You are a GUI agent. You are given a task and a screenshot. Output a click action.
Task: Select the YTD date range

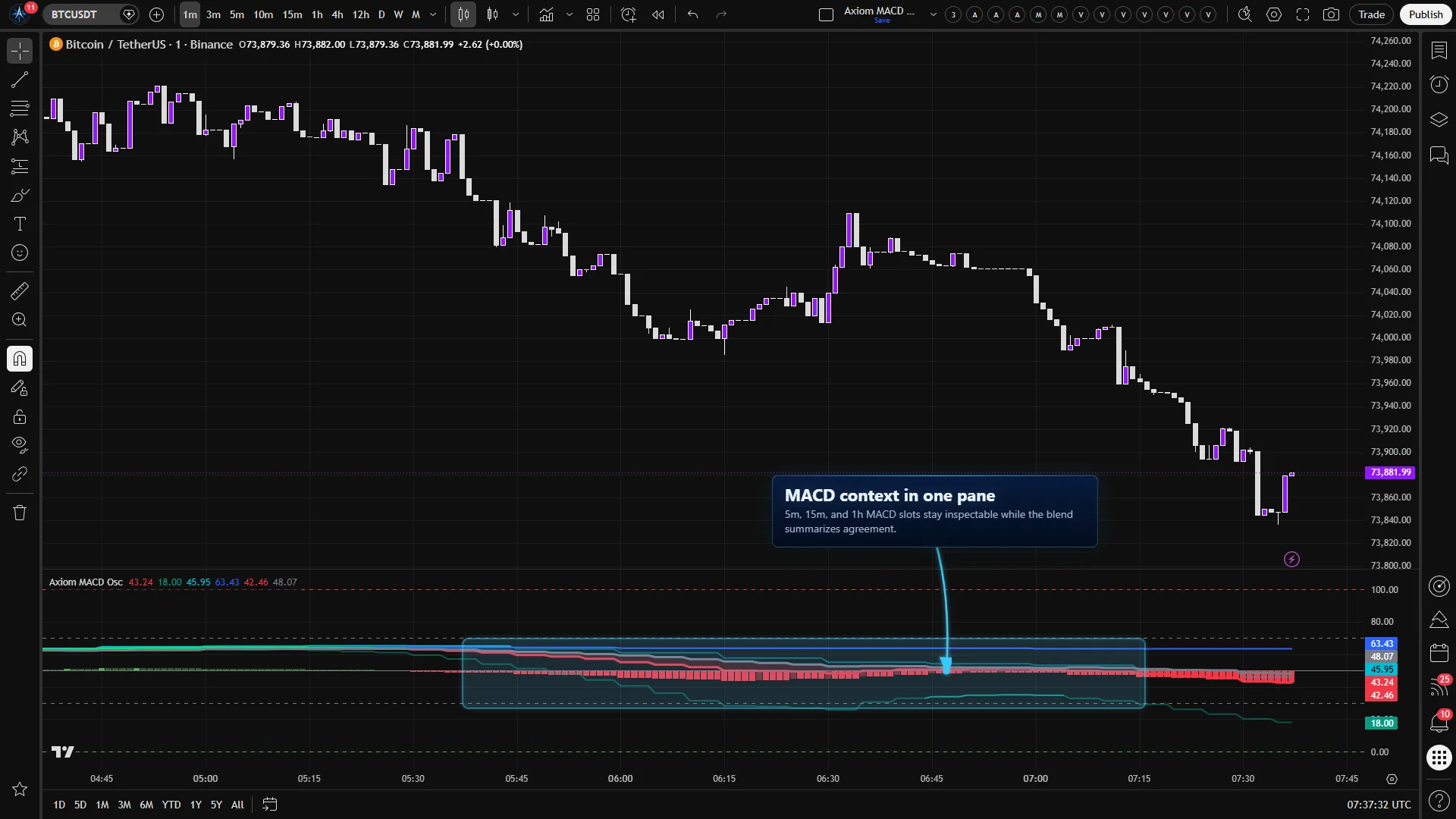click(x=171, y=805)
